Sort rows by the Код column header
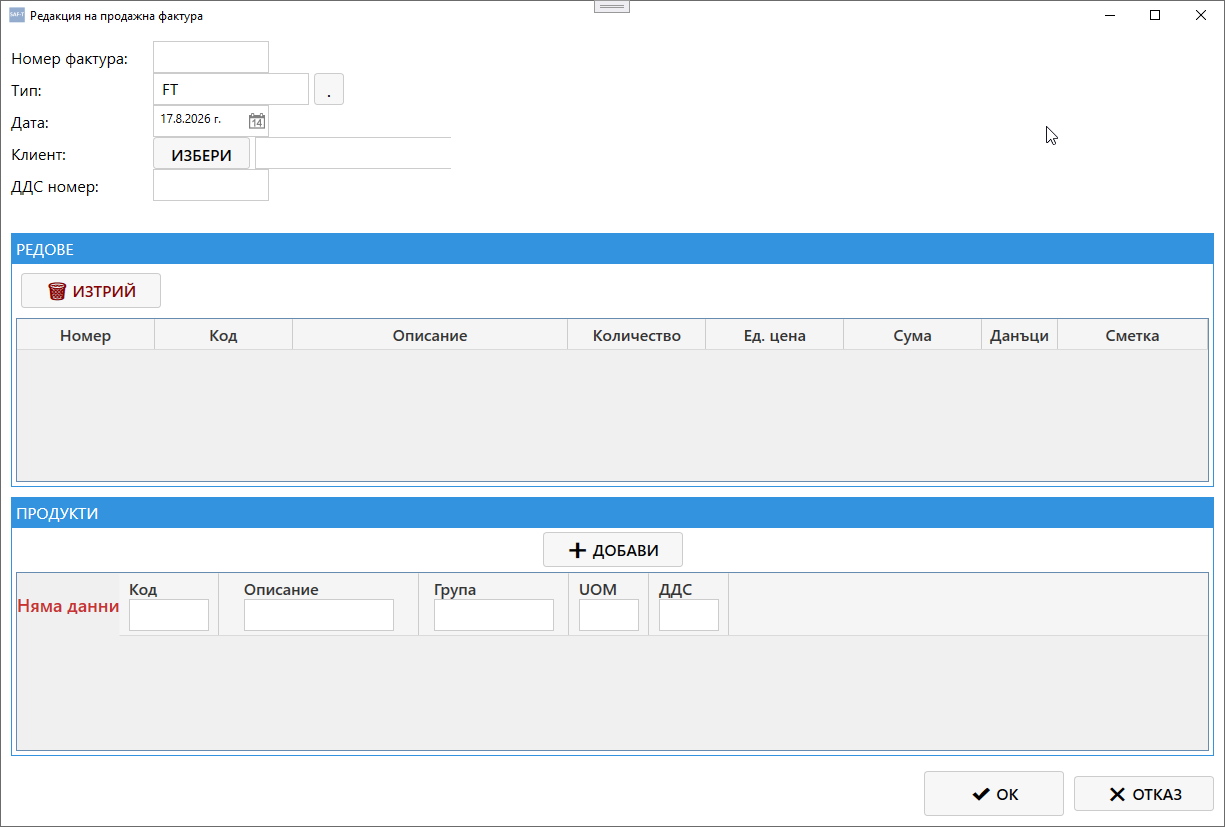 (224, 335)
